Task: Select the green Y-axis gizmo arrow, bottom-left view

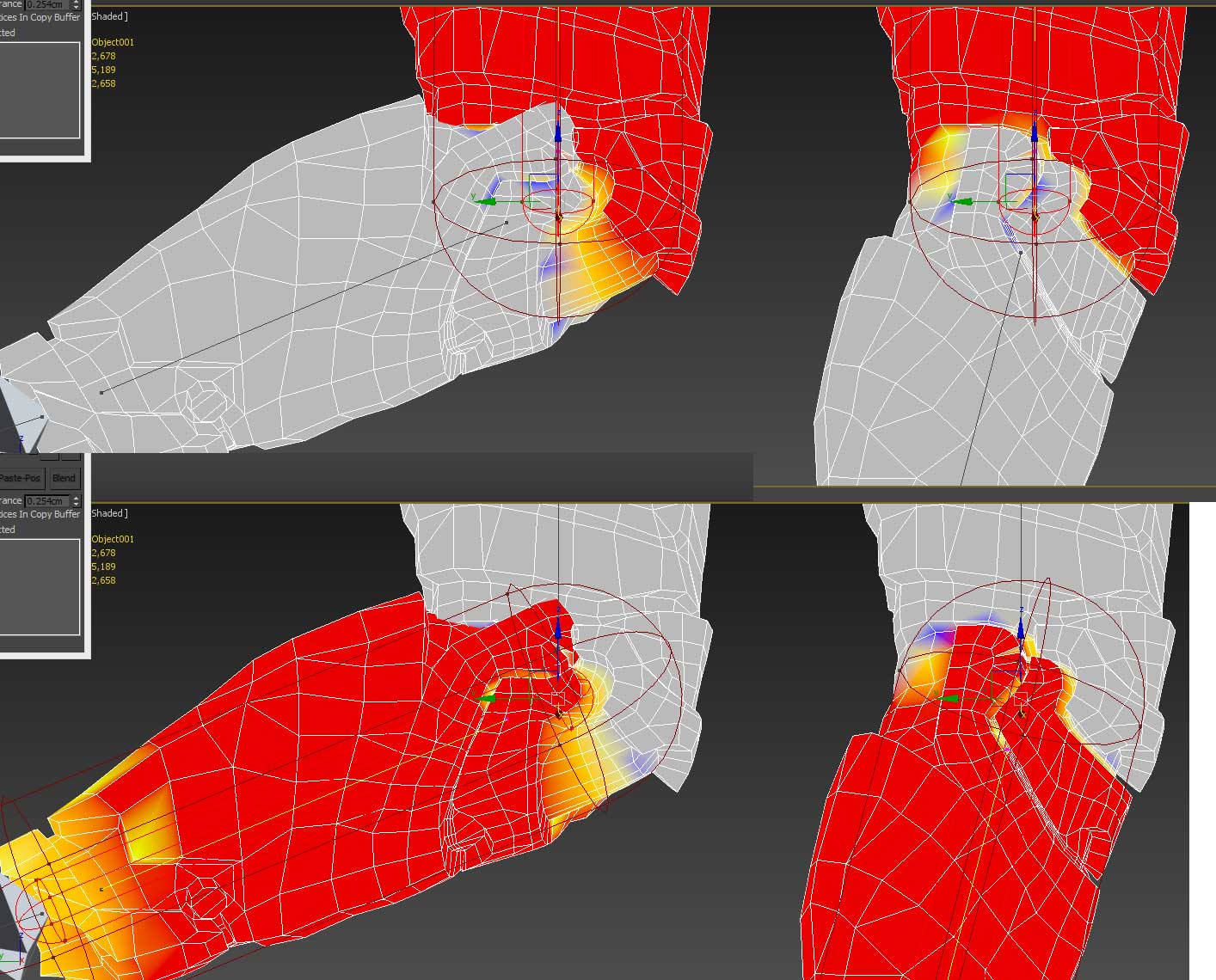Action: [487, 698]
